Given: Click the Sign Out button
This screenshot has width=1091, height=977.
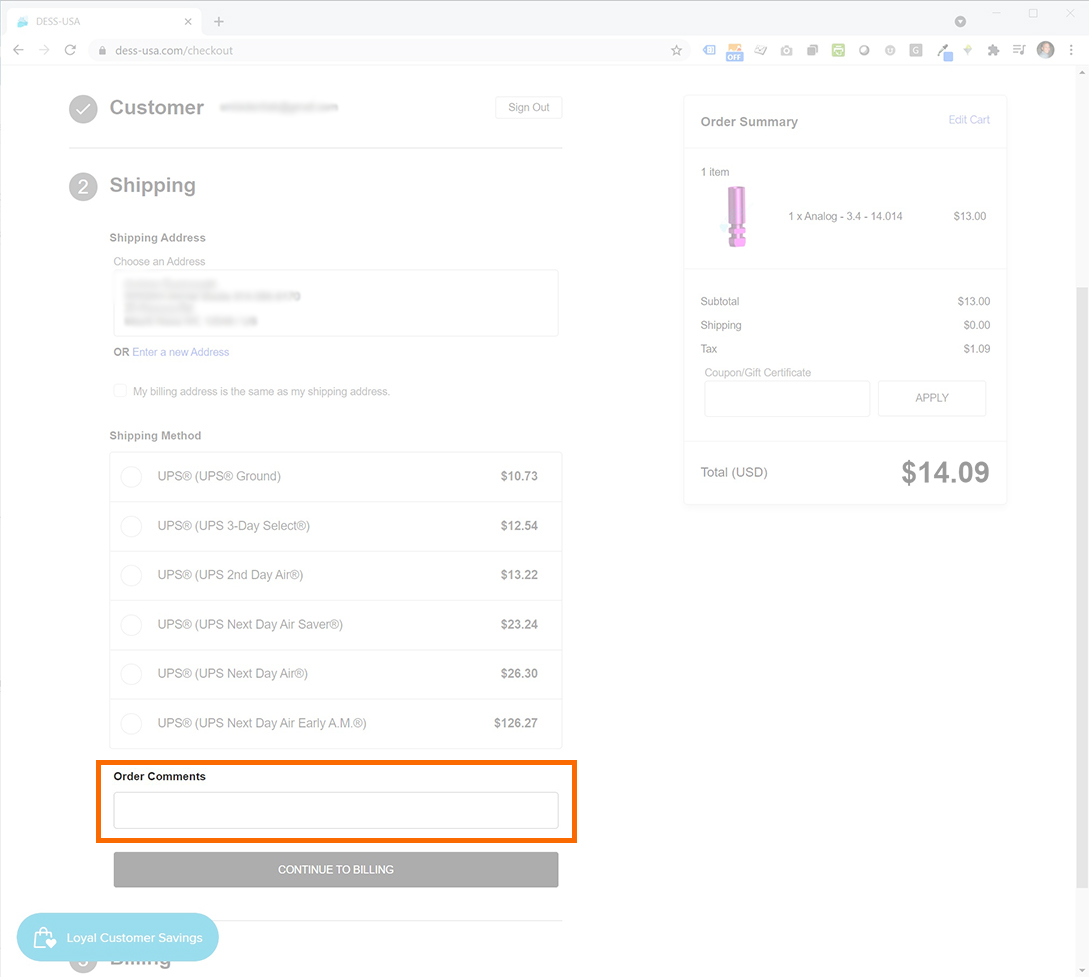Looking at the screenshot, I should (529, 107).
